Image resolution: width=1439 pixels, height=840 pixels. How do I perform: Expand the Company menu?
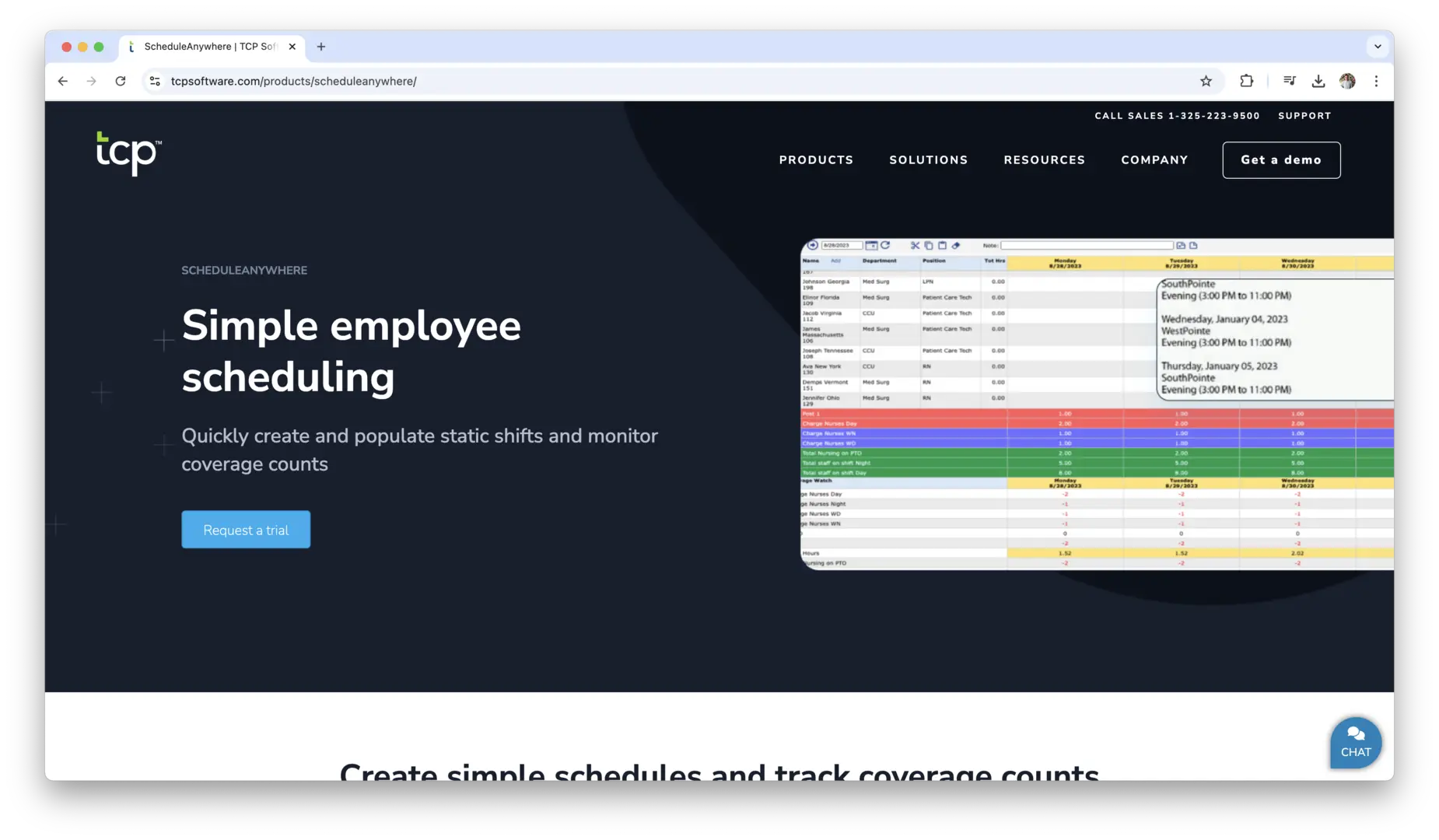1154,159
